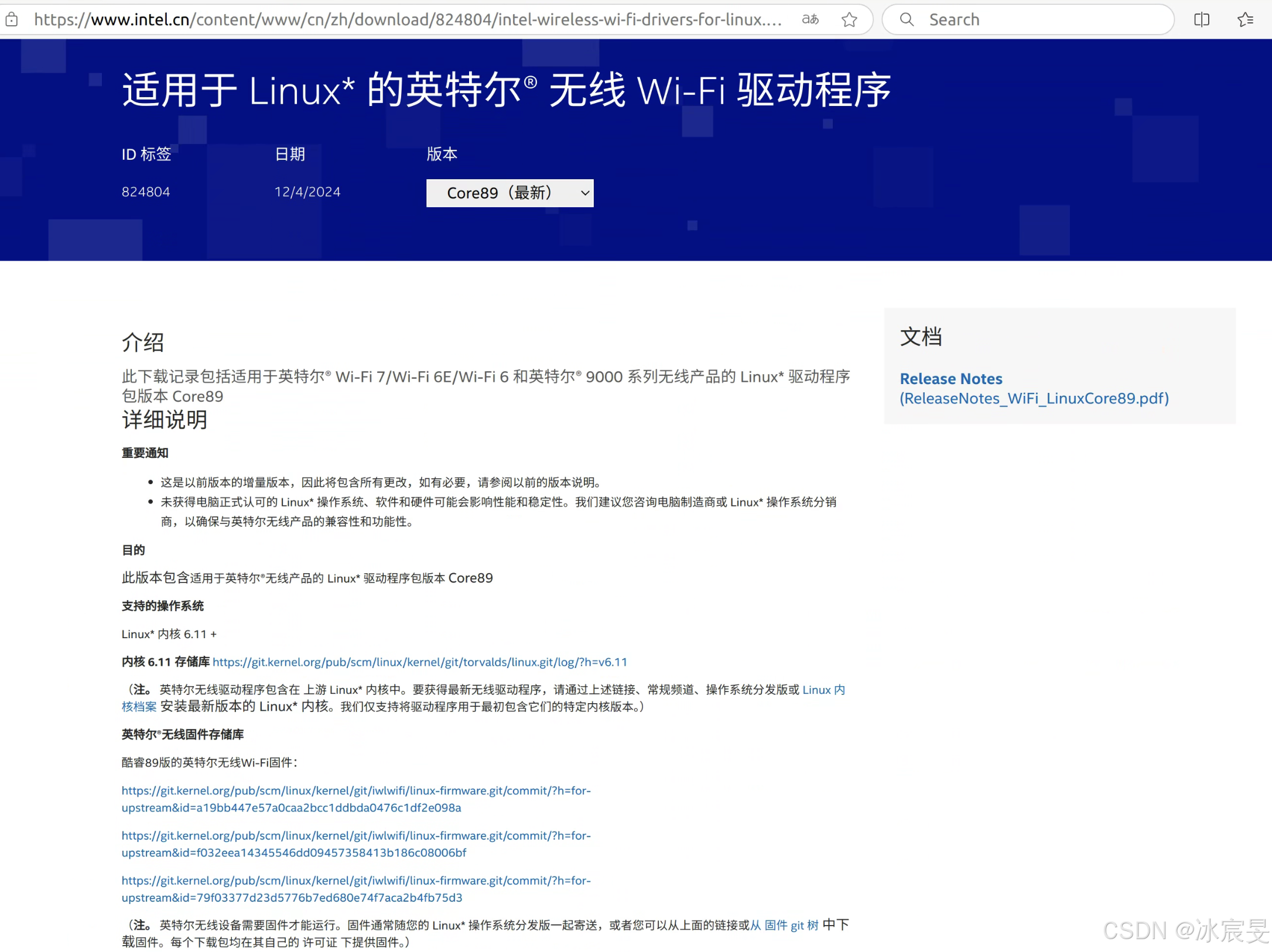Click the first bullet about 增量版本
This screenshot has width=1272, height=952.
381,482
